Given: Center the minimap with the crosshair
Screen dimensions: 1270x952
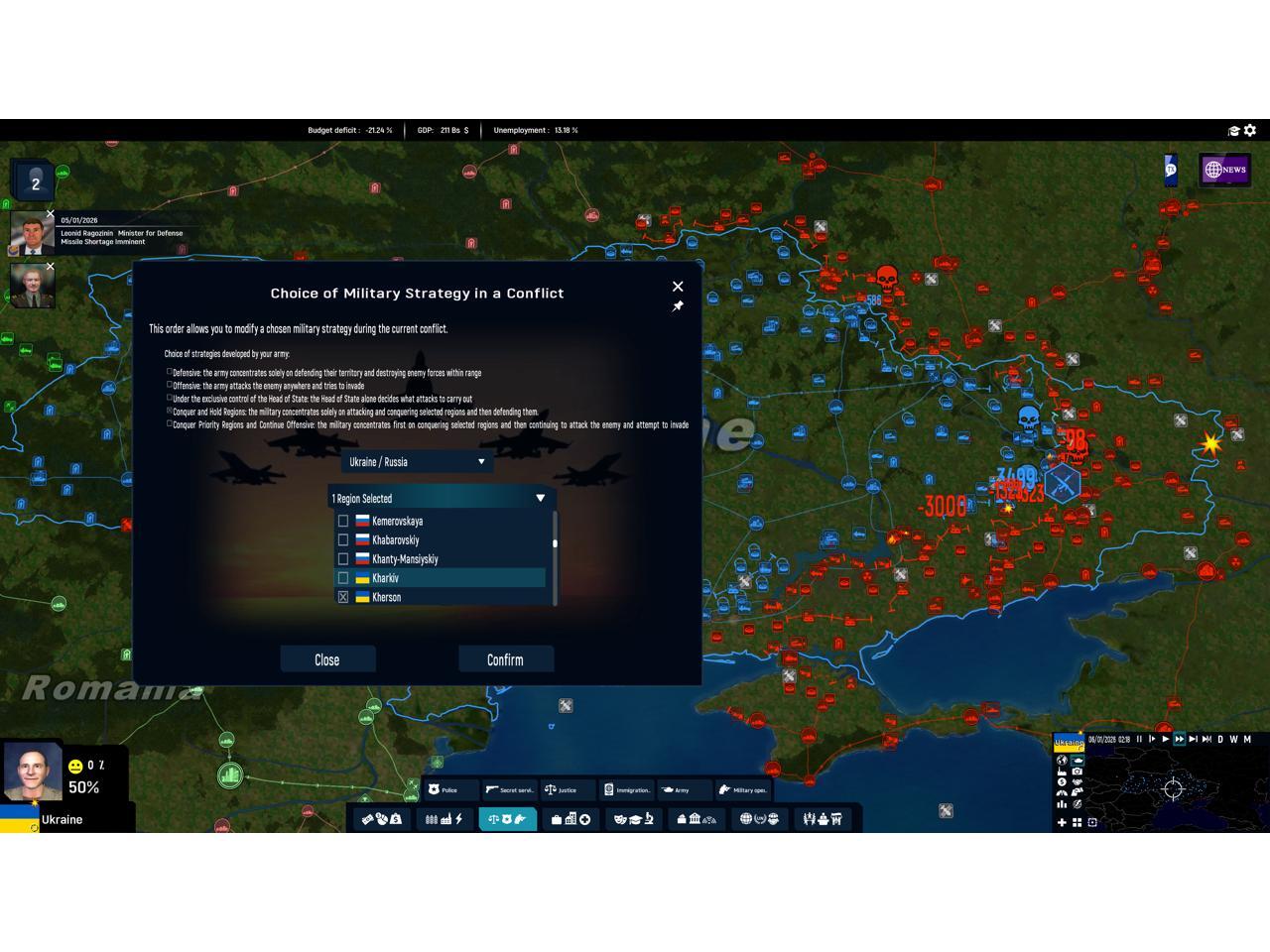Looking at the screenshot, I should click(1173, 789).
